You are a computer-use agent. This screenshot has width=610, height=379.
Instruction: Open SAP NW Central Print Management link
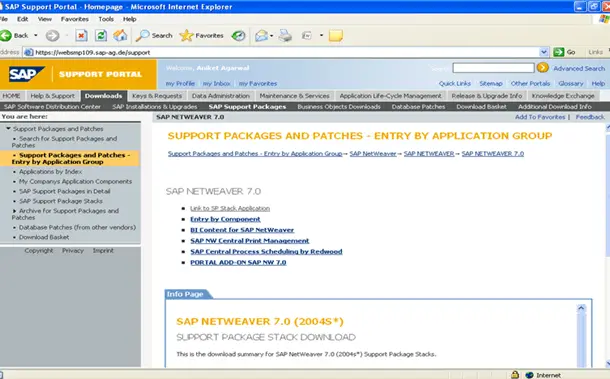click(x=250, y=241)
